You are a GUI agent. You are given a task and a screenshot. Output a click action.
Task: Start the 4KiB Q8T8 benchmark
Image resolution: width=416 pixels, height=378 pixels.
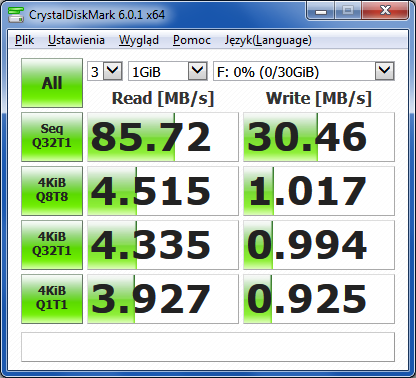(x=52, y=191)
